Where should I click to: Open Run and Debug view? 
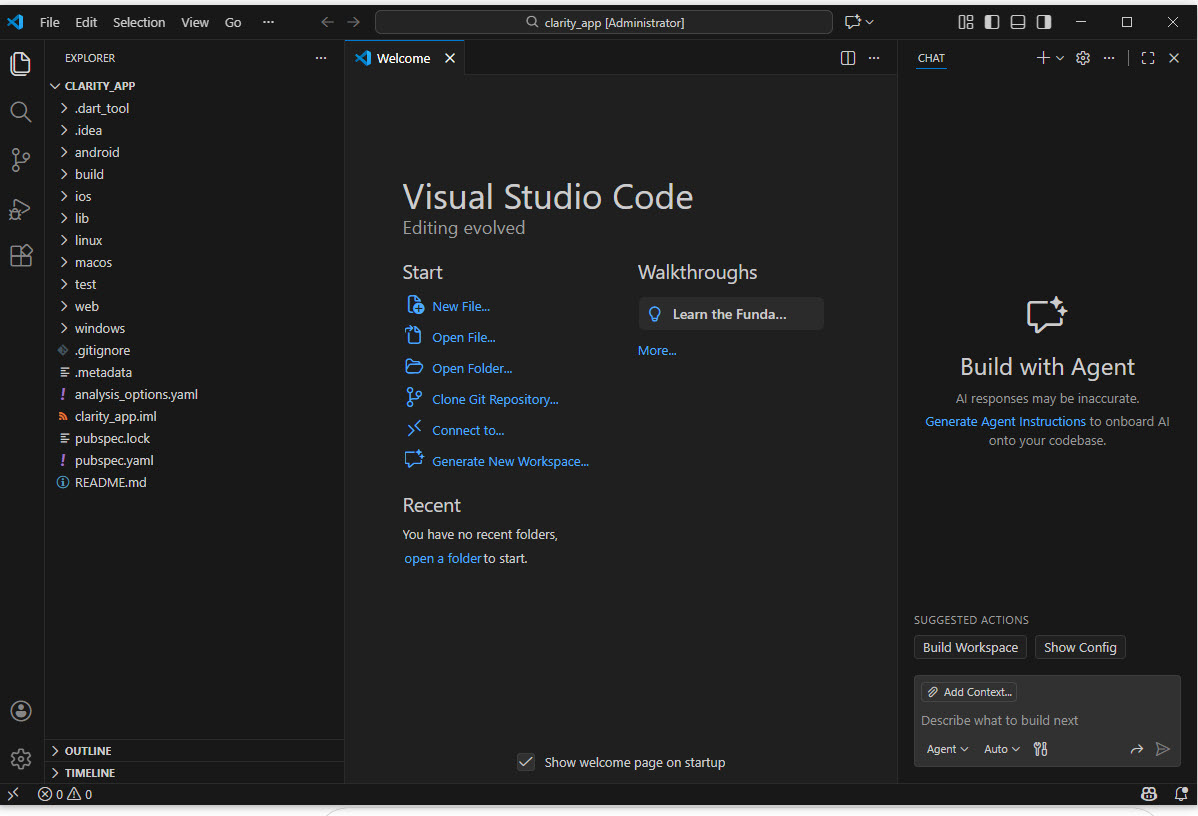coord(21,208)
